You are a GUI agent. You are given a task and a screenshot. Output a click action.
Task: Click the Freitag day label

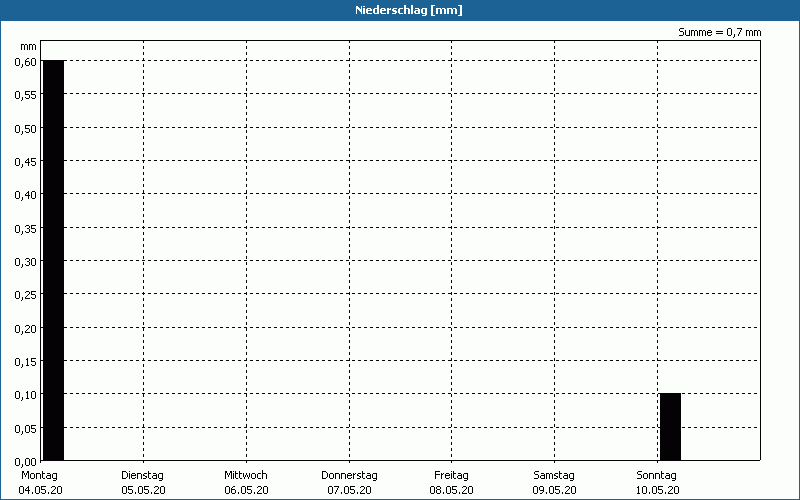(x=451, y=475)
